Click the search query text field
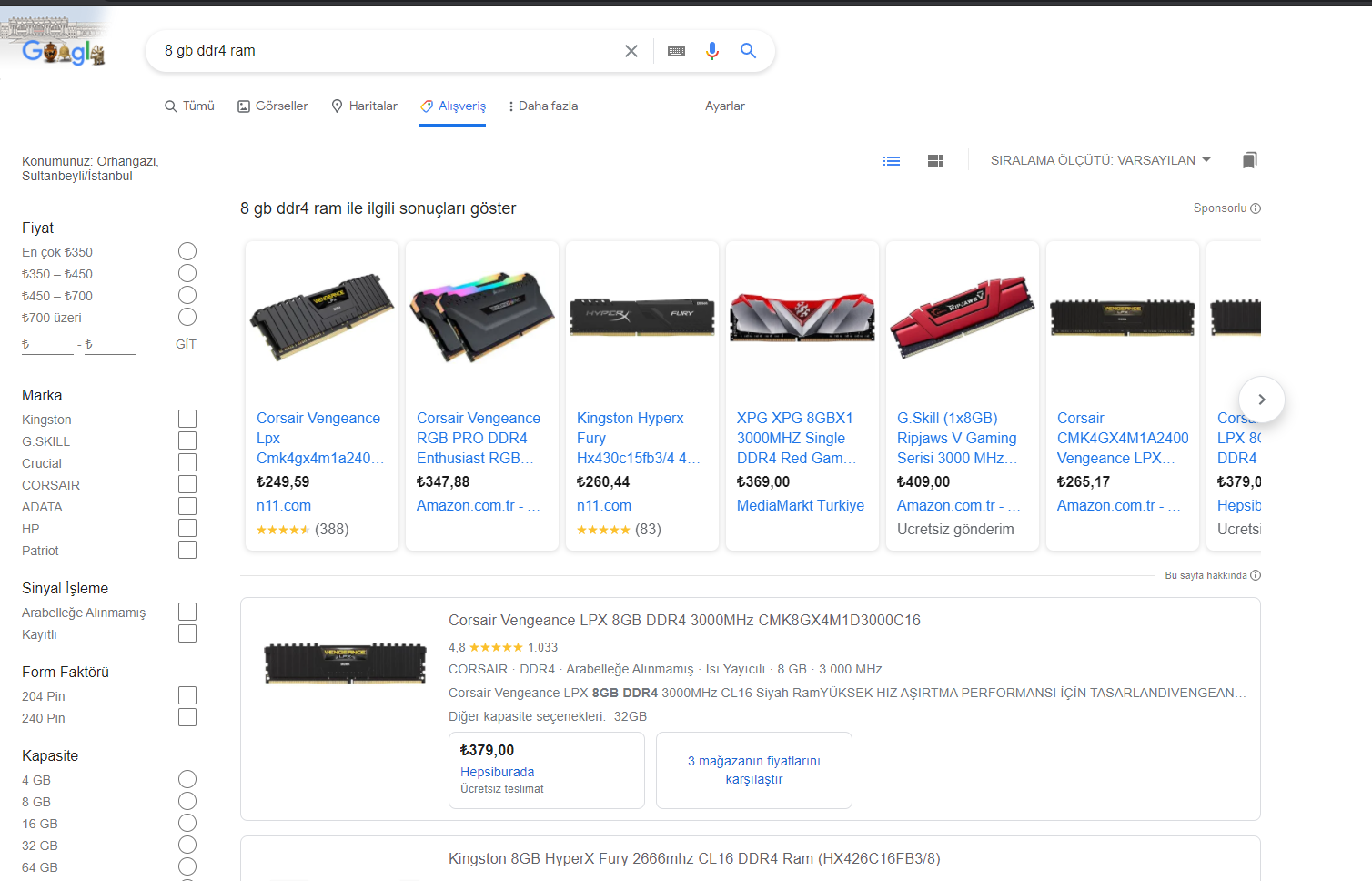 point(387,51)
